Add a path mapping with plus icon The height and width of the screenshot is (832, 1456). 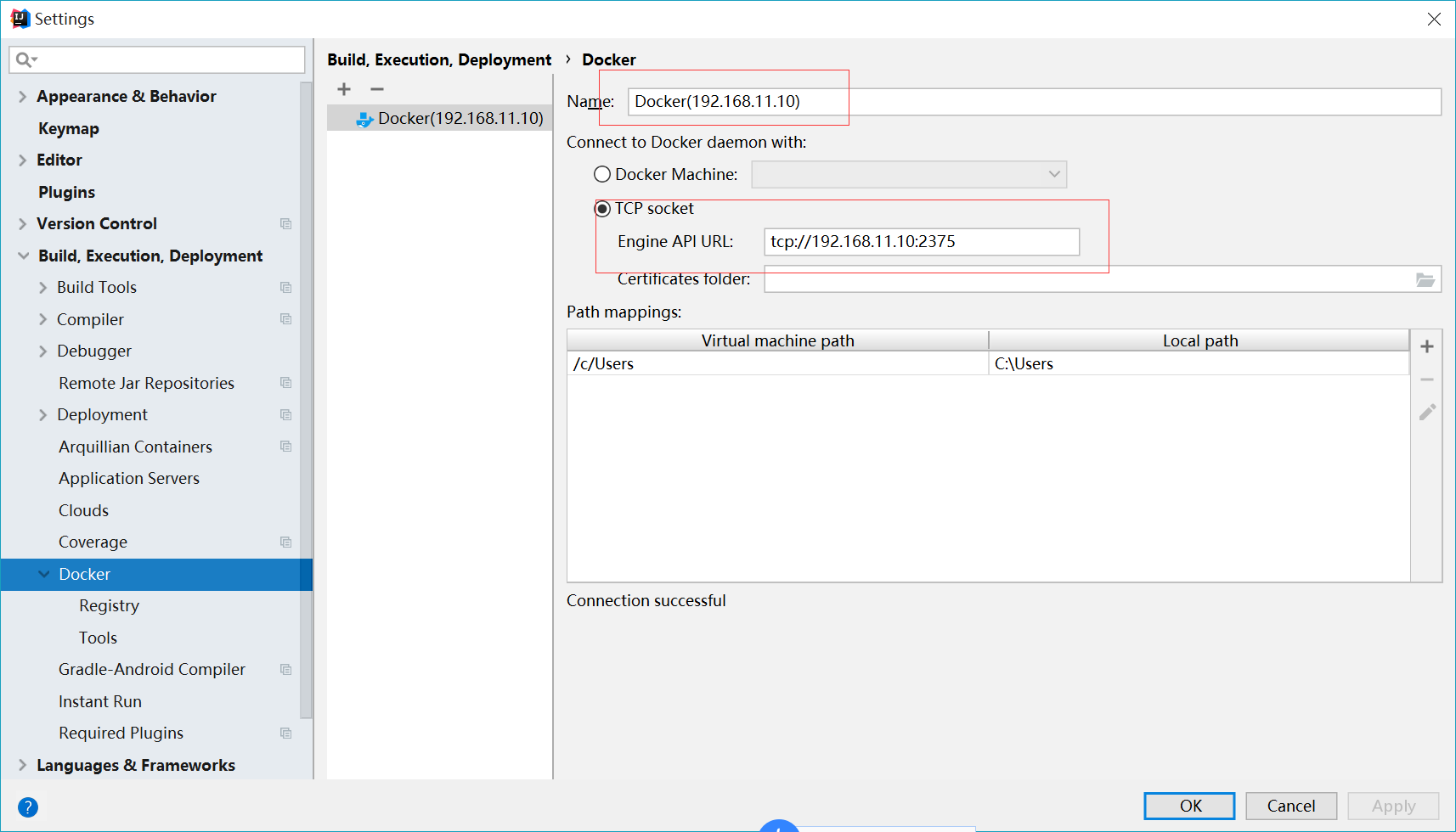pyautogui.click(x=1427, y=346)
